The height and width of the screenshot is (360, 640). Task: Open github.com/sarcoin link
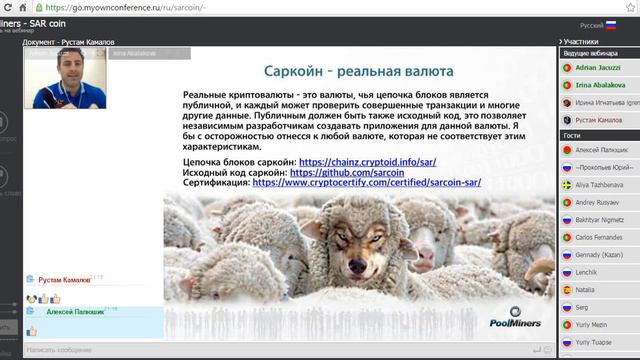coord(347,173)
